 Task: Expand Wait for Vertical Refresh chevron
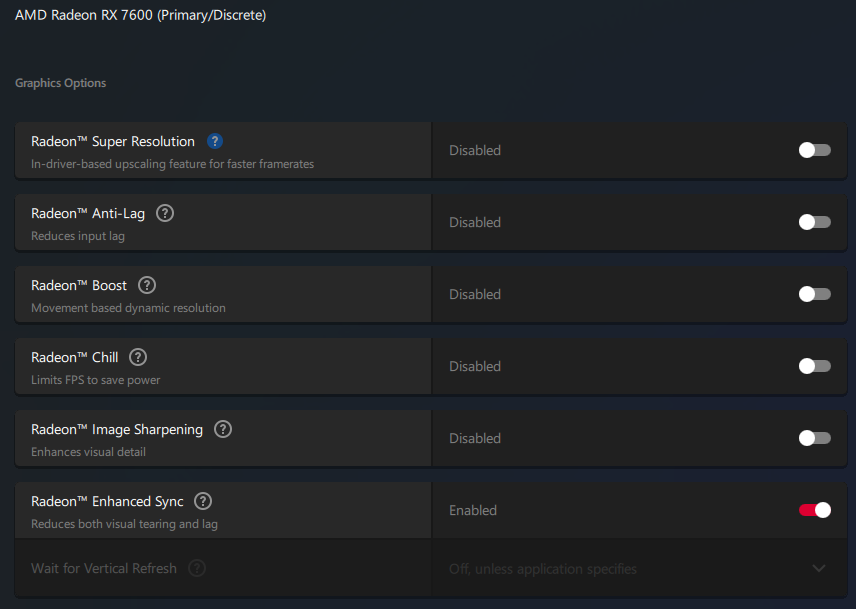pos(819,569)
